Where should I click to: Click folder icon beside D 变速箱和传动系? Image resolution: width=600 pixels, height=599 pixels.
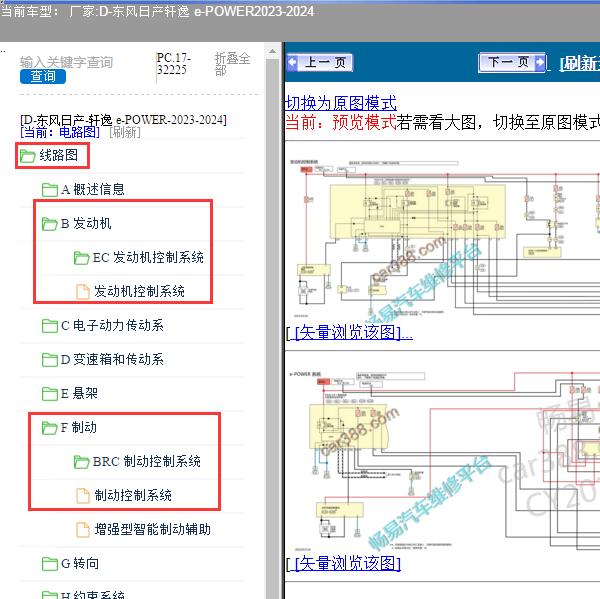click(x=50, y=360)
